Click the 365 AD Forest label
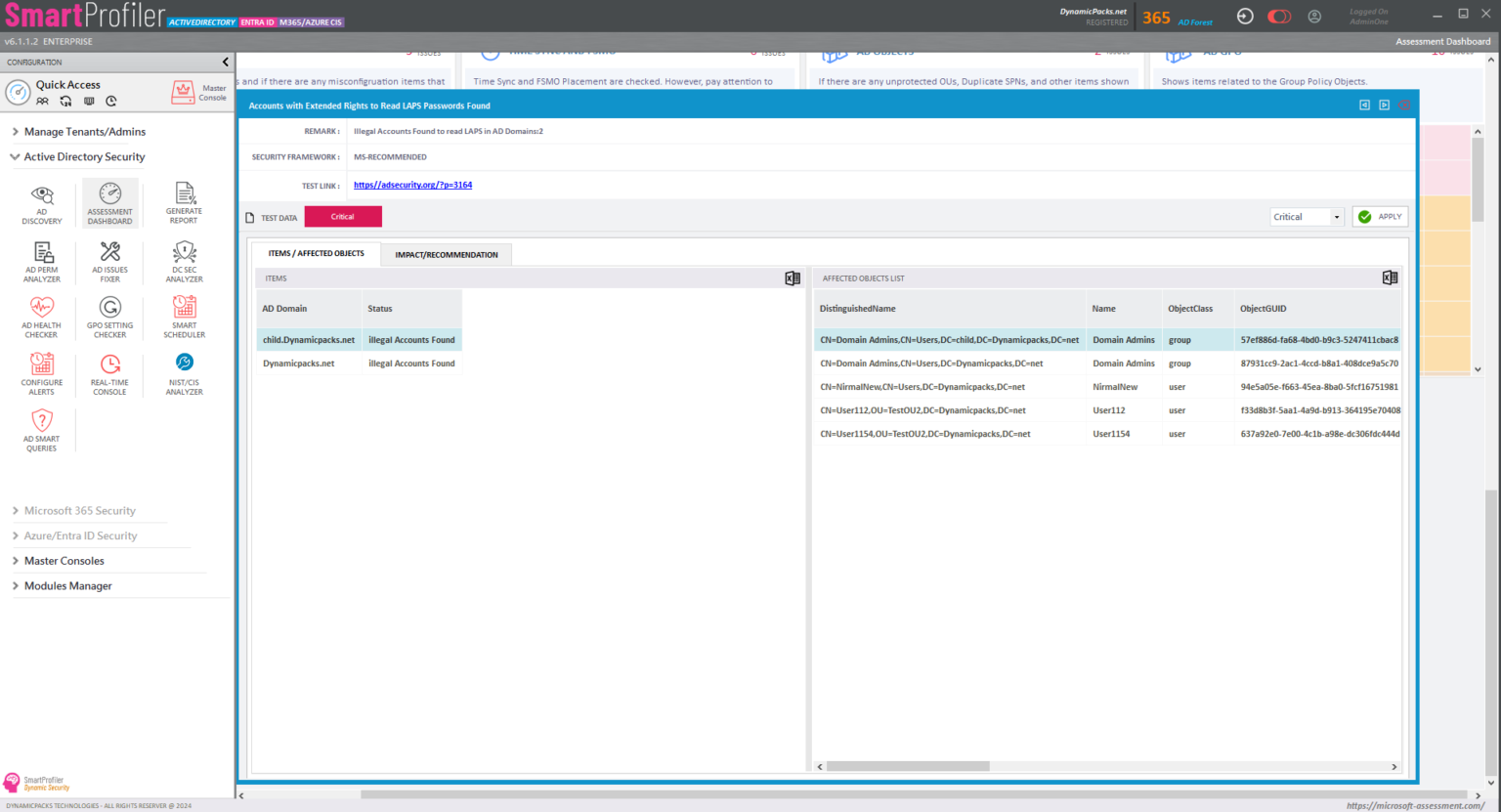The width and height of the screenshot is (1501, 812). coord(1178,18)
